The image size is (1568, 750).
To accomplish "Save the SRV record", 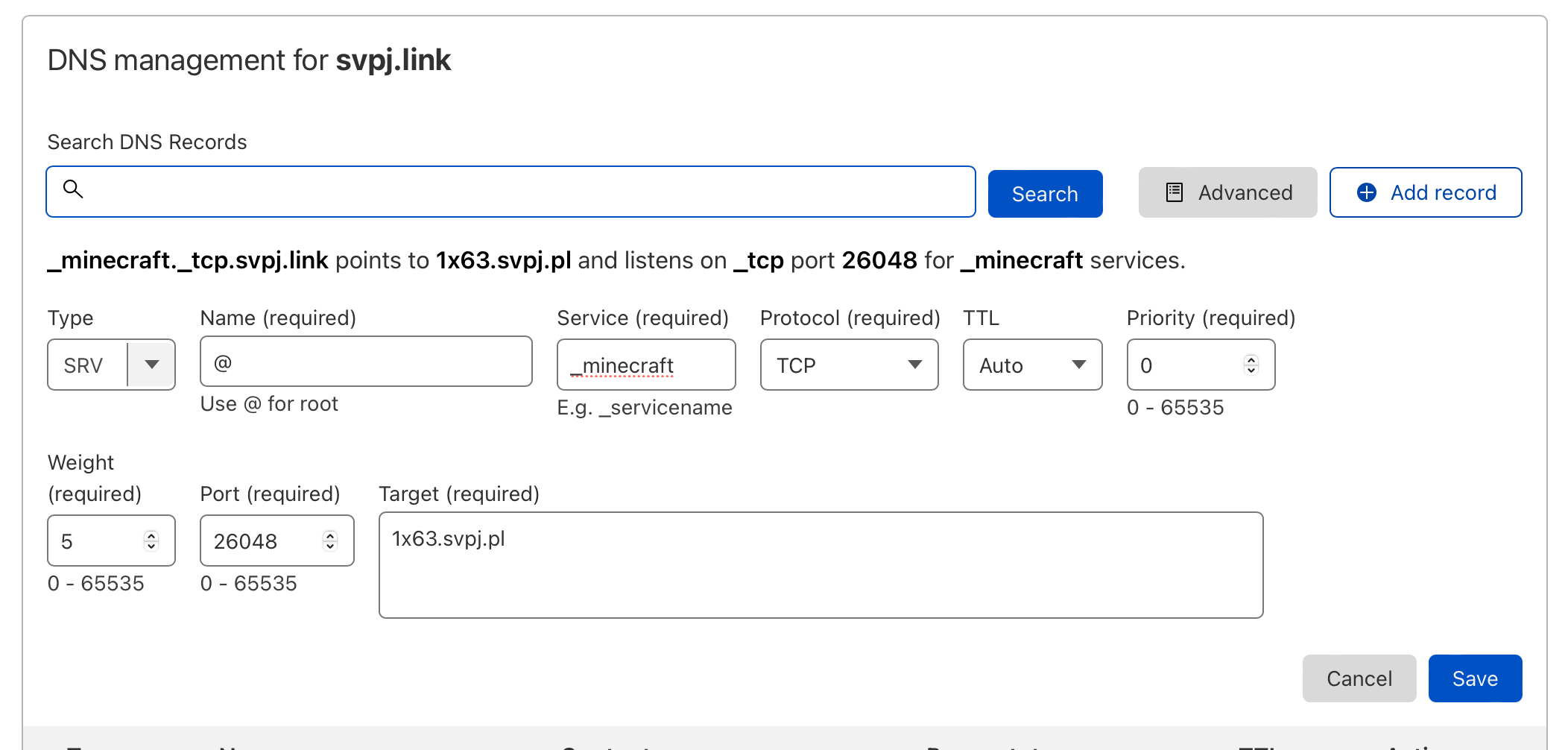I will (x=1475, y=678).
